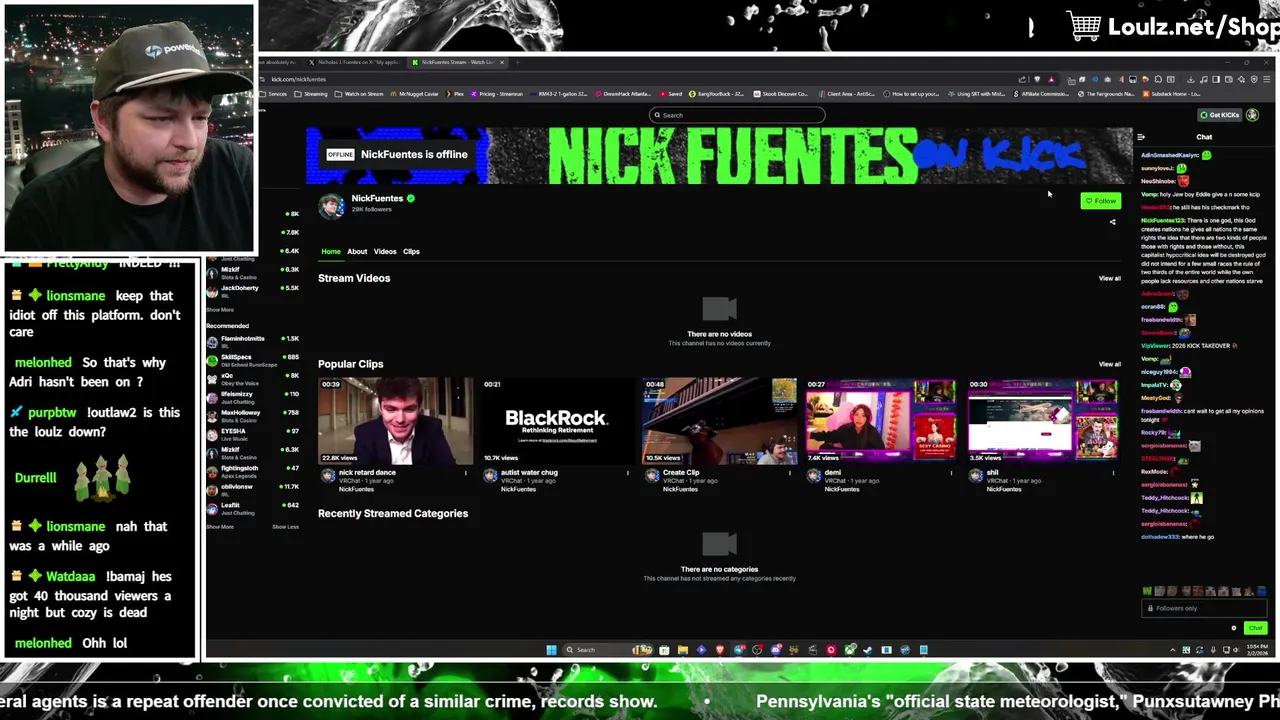This screenshot has height=720, width=1280.
Task: Click the NickFuentes channel avatar
Action: click(332, 205)
